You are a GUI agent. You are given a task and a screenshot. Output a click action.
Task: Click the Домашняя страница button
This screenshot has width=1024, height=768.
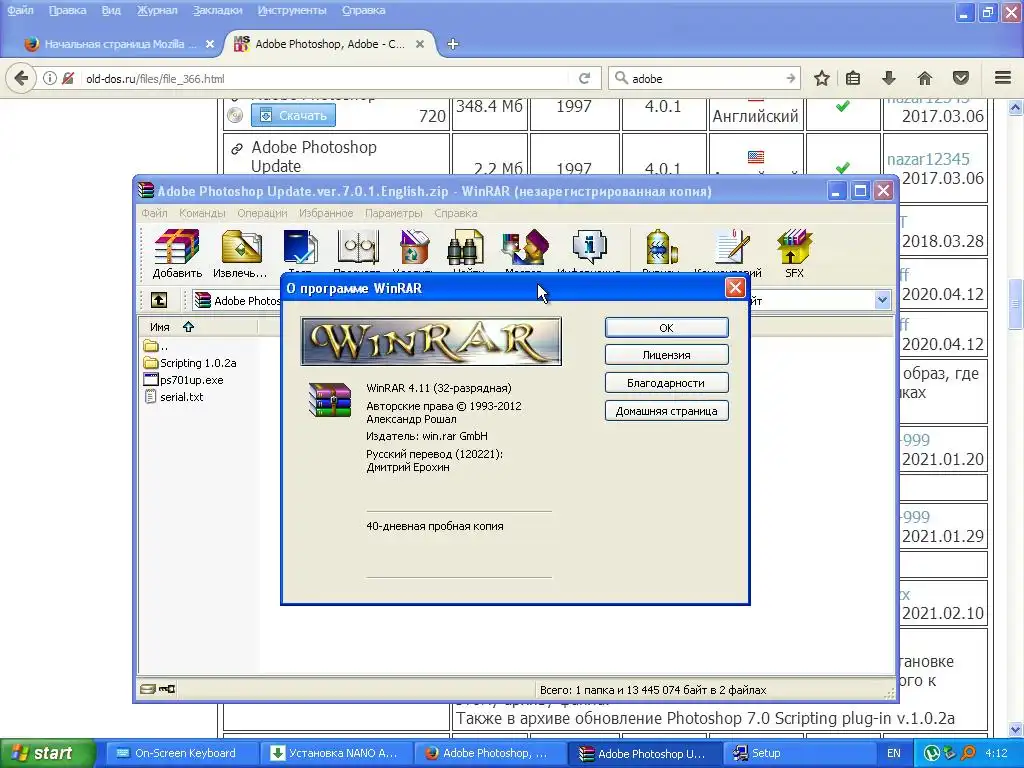[x=666, y=411]
